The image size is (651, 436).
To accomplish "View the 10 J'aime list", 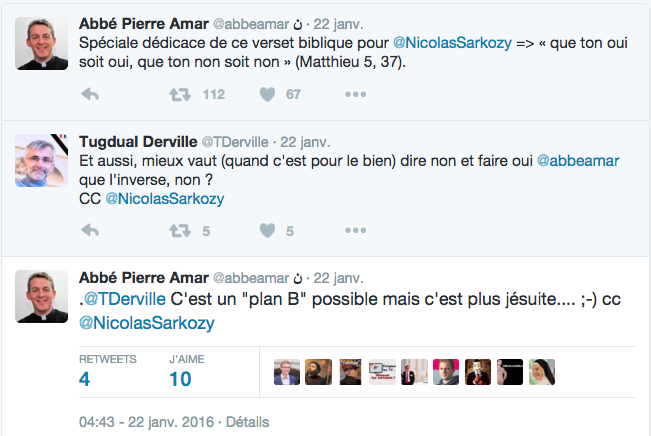I will point(186,371).
